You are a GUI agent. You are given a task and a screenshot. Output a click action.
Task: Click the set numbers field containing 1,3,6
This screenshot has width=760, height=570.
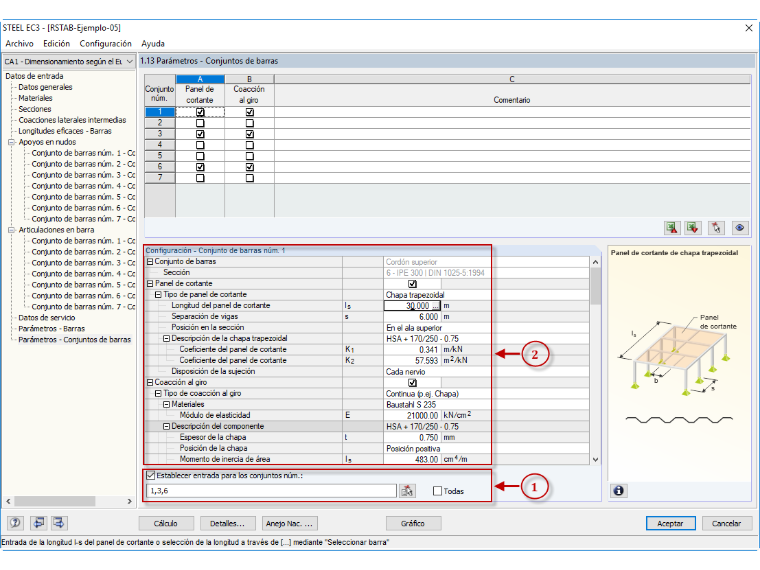pos(271,491)
